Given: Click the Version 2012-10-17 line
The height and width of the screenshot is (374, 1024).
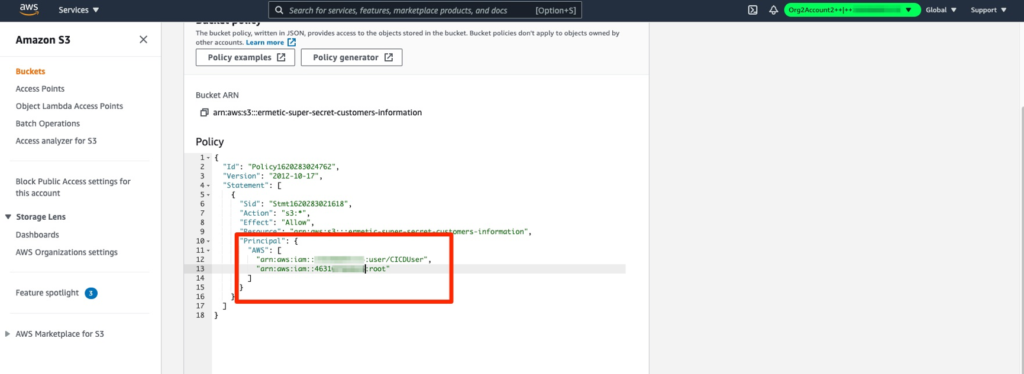Looking at the screenshot, I should [x=272, y=176].
